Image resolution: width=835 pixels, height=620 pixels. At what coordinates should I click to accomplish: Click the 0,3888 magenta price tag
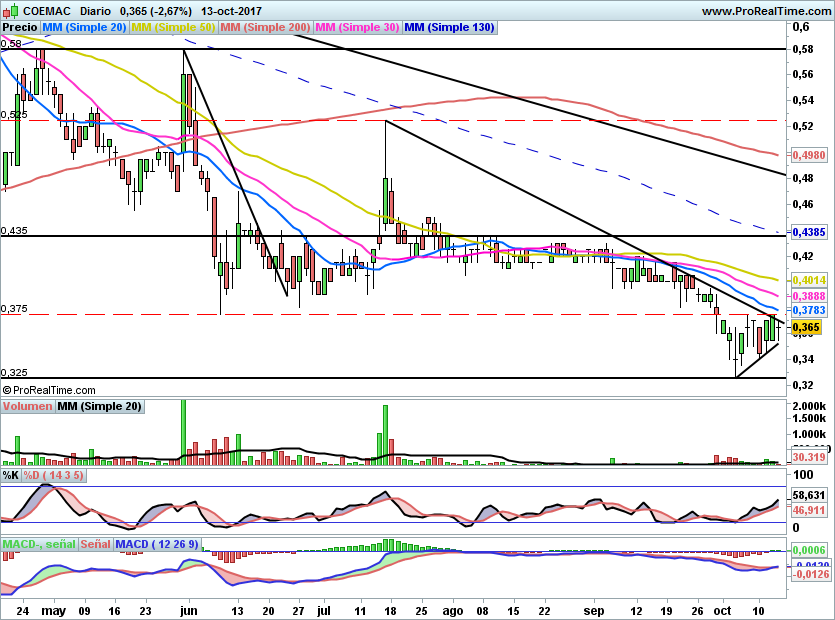pyautogui.click(x=809, y=296)
